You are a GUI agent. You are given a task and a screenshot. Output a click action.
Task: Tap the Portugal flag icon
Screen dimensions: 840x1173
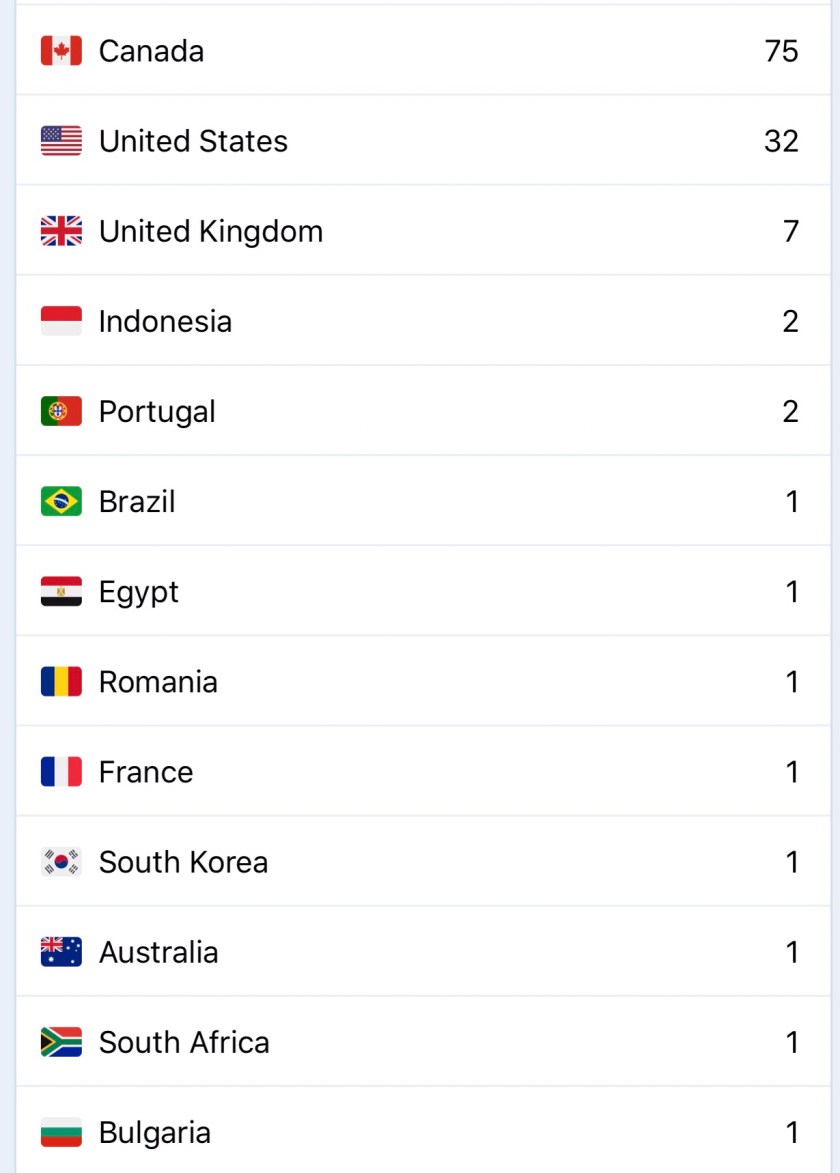click(x=61, y=411)
